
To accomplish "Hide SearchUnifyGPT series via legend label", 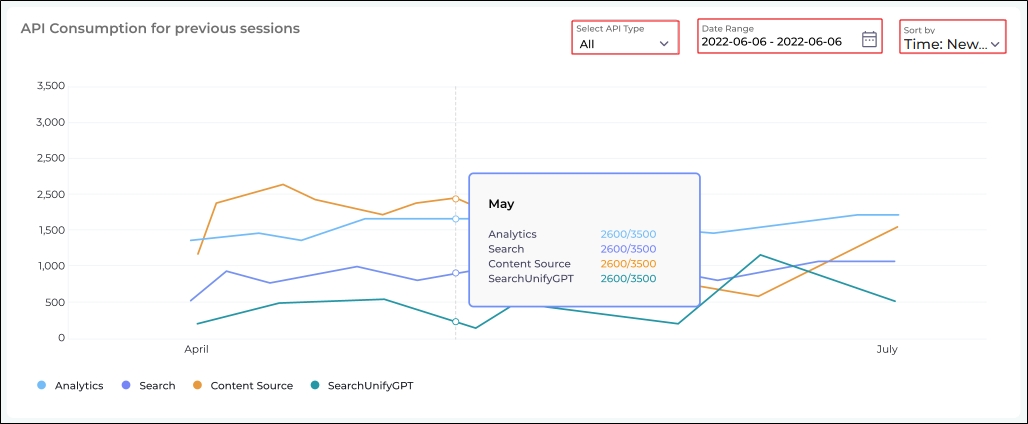I will pyautogui.click(x=370, y=385).
